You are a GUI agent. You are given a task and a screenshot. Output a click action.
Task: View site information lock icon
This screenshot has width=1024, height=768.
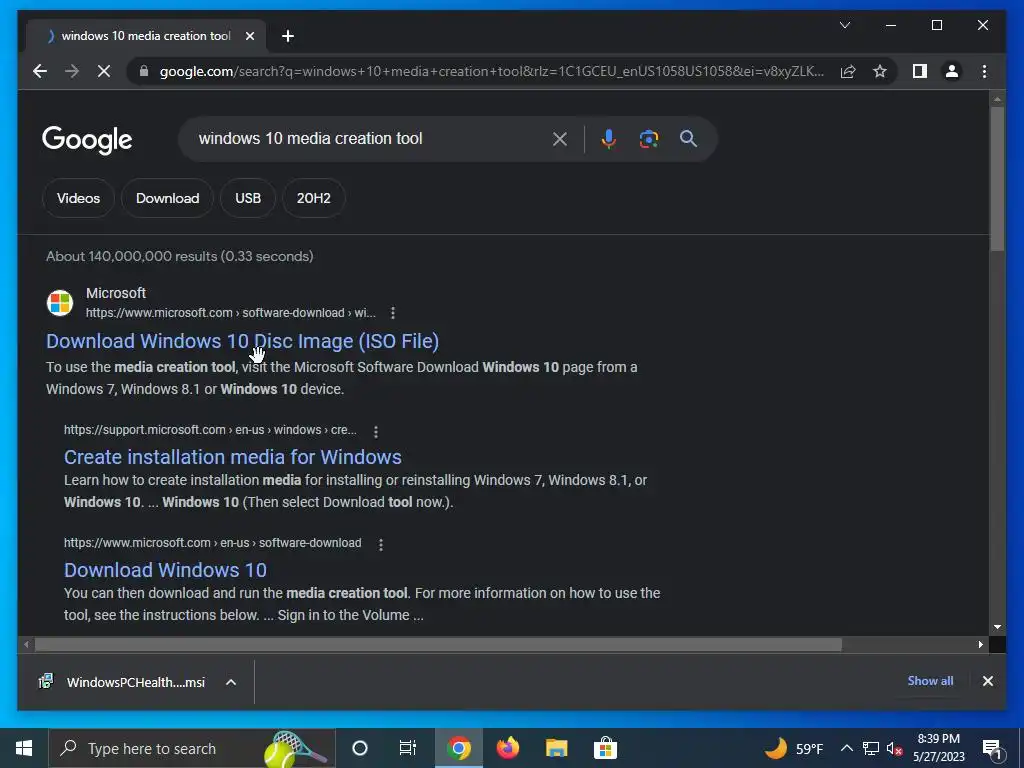coord(144,71)
